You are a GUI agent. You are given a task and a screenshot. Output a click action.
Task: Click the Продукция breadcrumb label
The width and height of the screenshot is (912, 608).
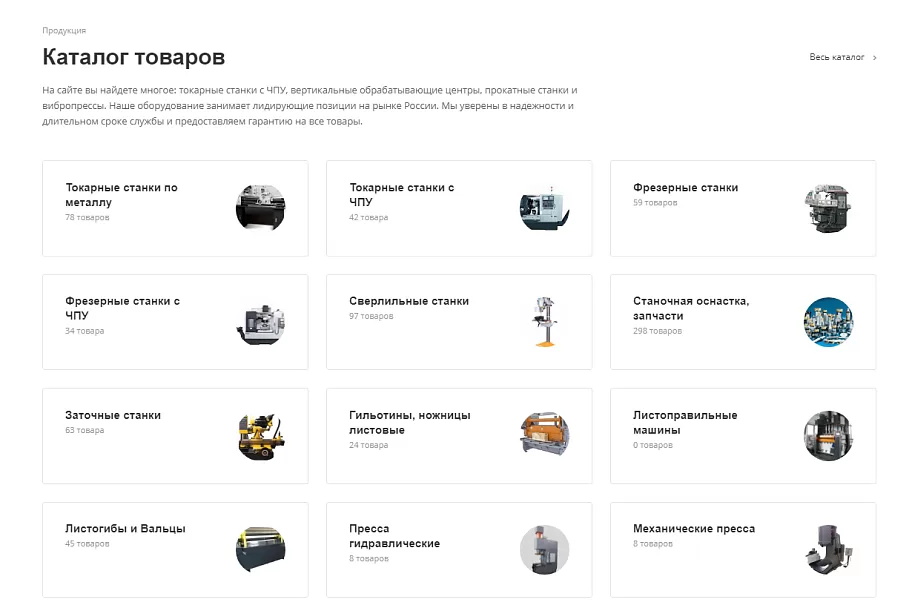(64, 30)
